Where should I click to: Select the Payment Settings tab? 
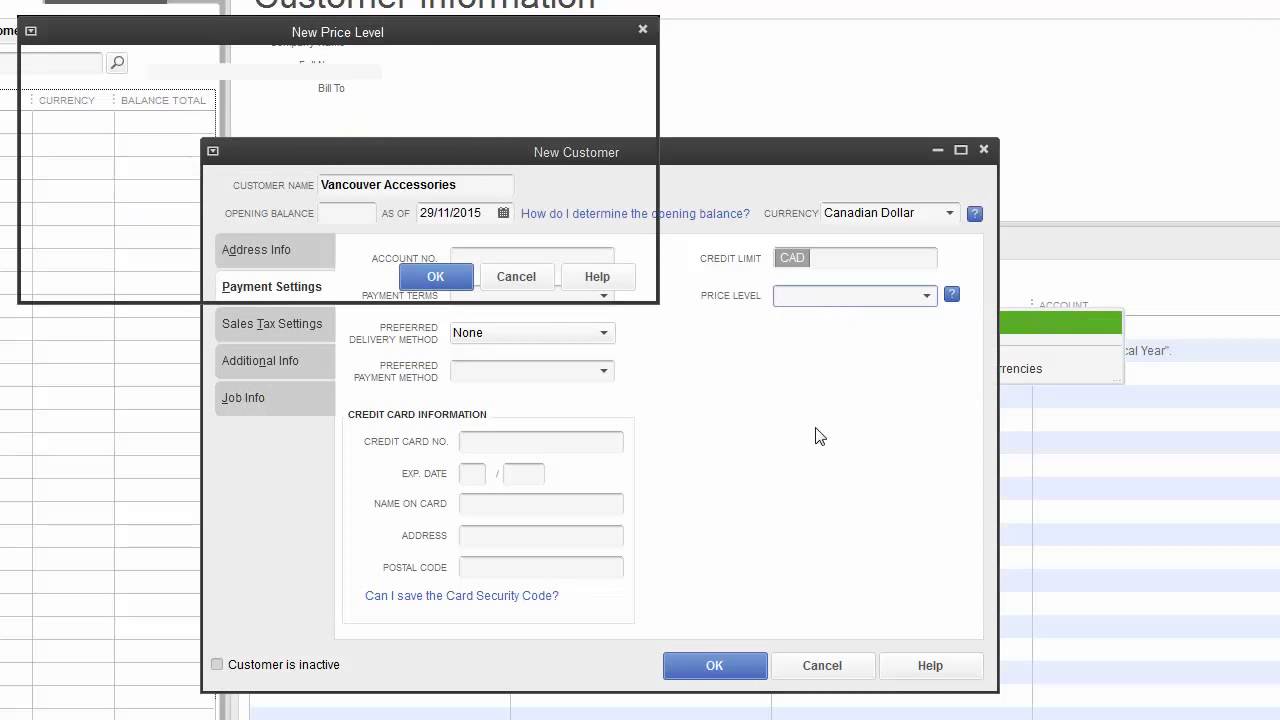(x=275, y=287)
